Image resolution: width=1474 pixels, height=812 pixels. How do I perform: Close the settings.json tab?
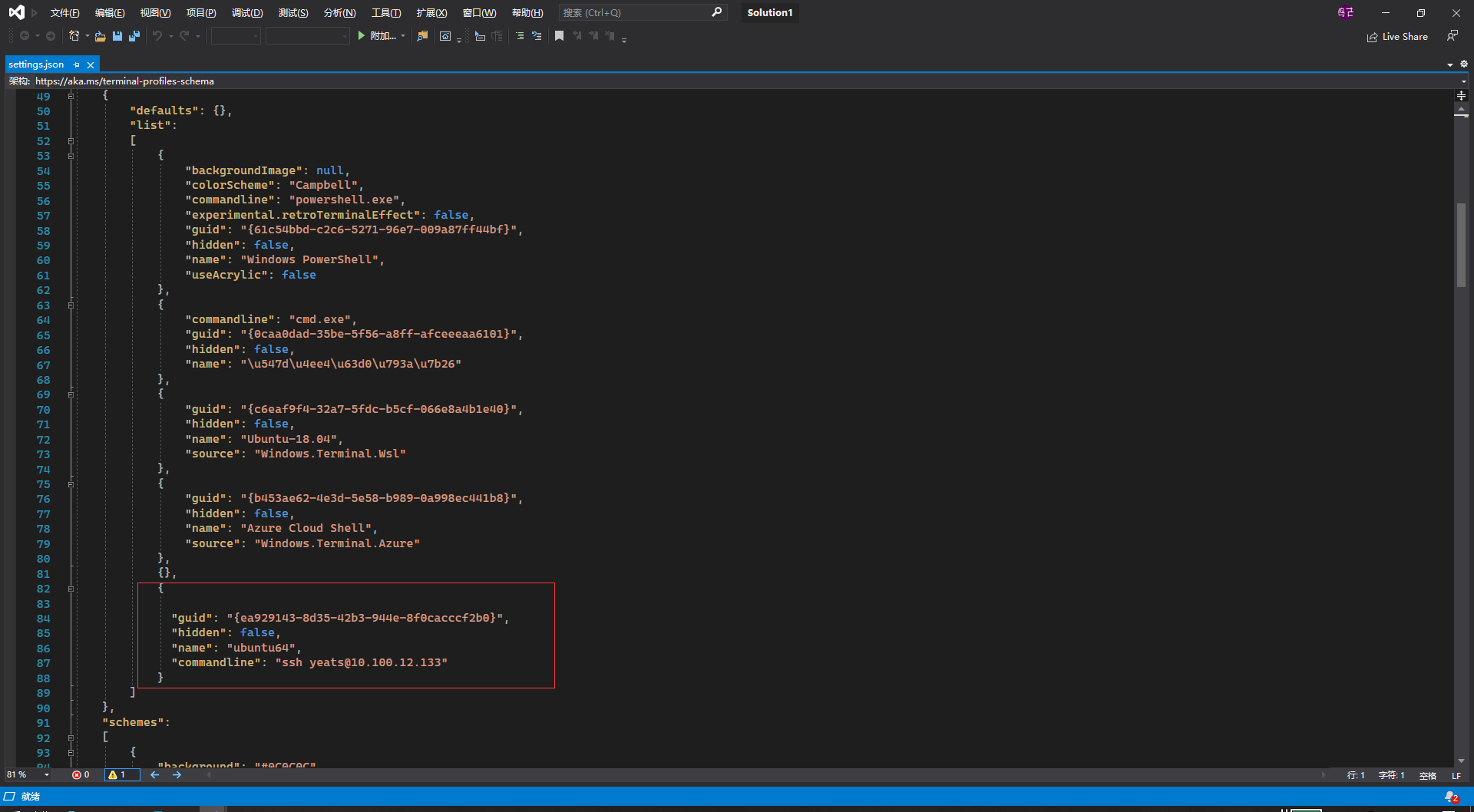coord(91,65)
